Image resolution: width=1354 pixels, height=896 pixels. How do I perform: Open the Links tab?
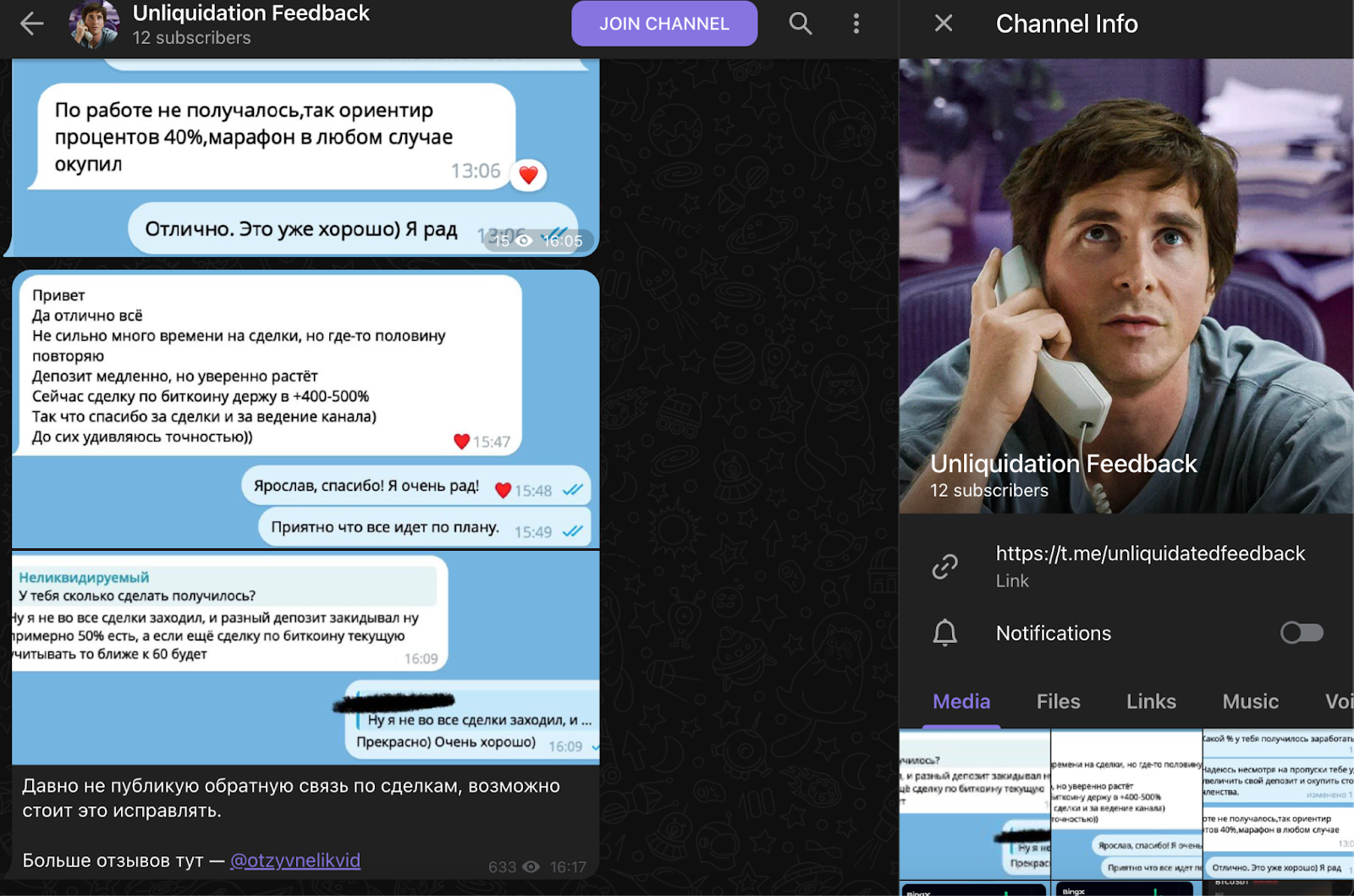[x=1151, y=701]
